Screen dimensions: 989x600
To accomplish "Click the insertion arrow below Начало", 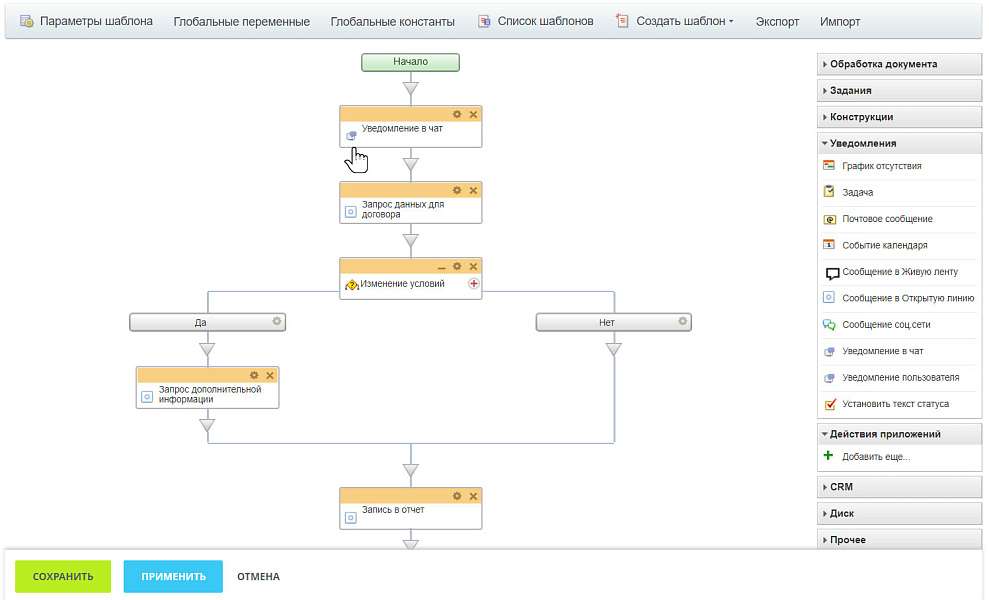I will tap(410, 89).
